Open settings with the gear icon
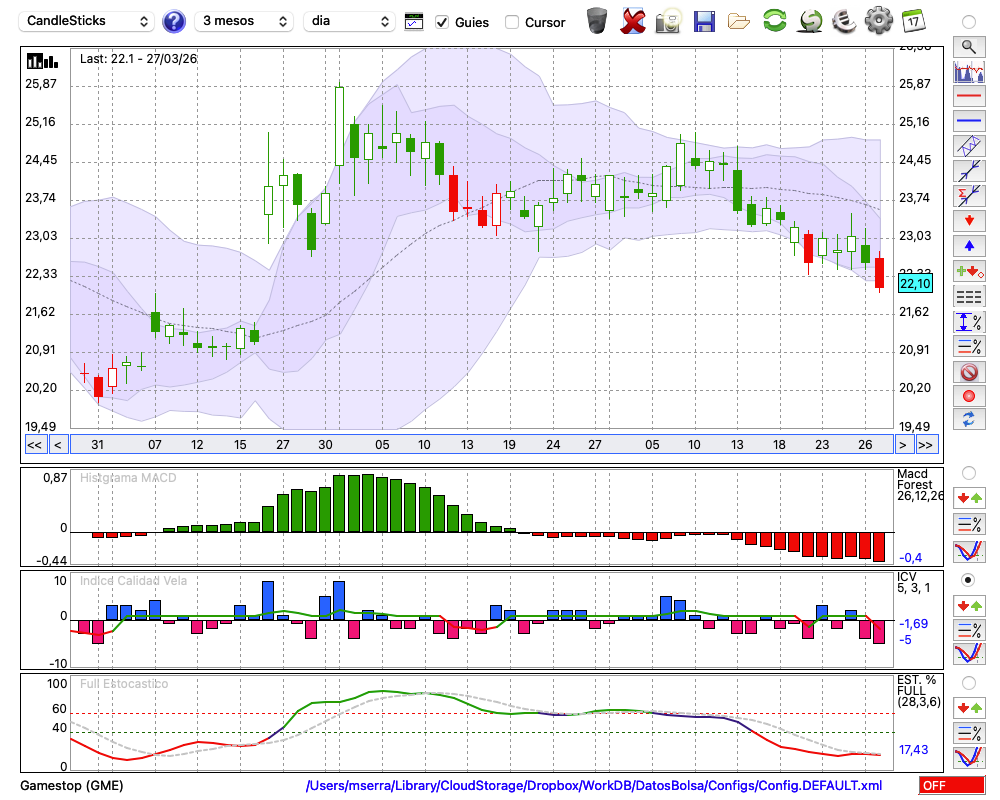The height and width of the screenshot is (800, 1000). point(878,21)
